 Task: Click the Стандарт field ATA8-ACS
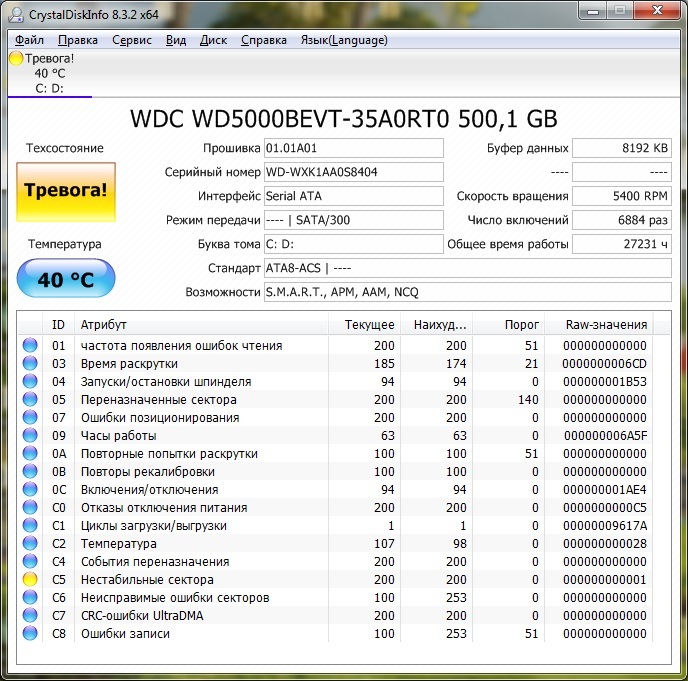468,268
